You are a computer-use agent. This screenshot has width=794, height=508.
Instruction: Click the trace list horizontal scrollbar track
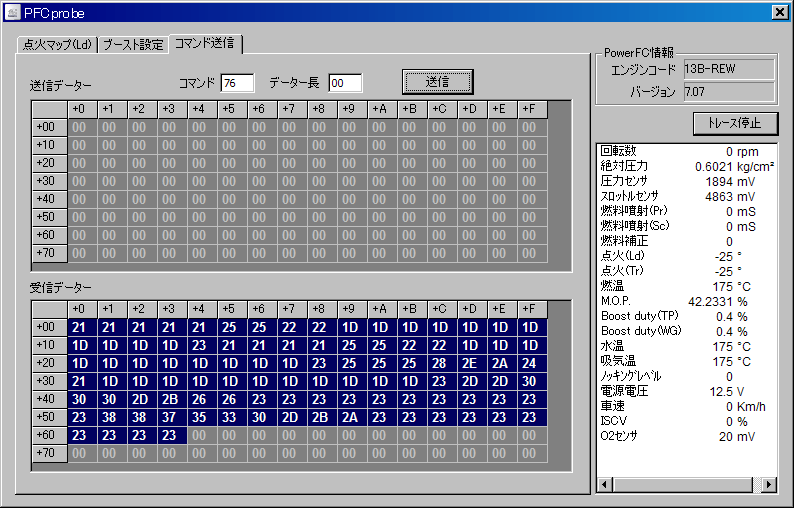(x=685, y=485)
